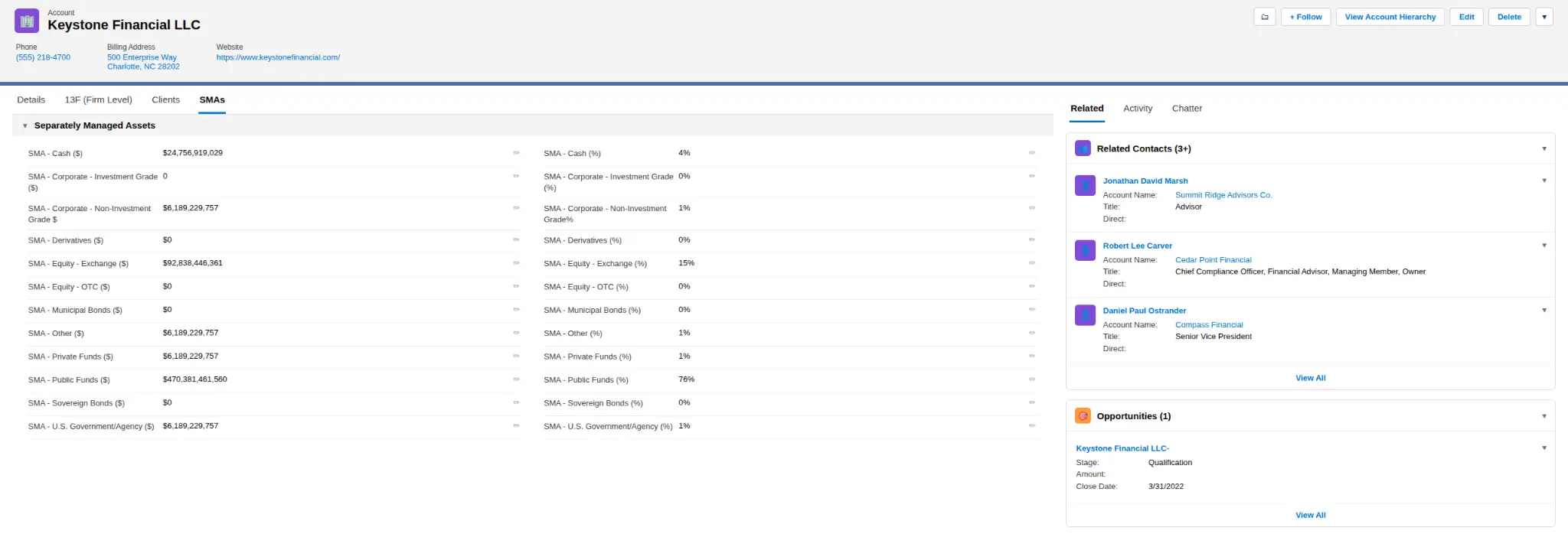Edit SMA - Municipal Bonds (%) pencil icon
The width and height of the screenshot is (1568, 534).
pyautogui.click(x=1032, y=310)
